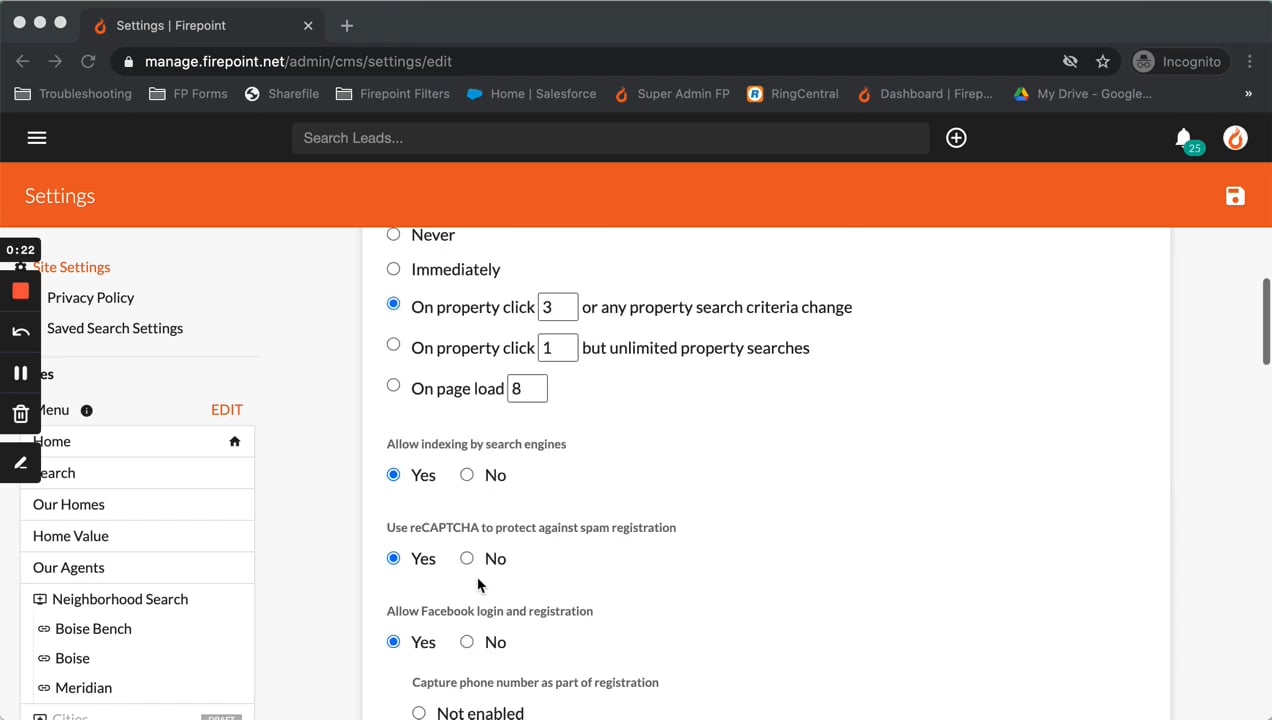Delete recording with trash icon
1272x720 pixels.
[20, 414]
